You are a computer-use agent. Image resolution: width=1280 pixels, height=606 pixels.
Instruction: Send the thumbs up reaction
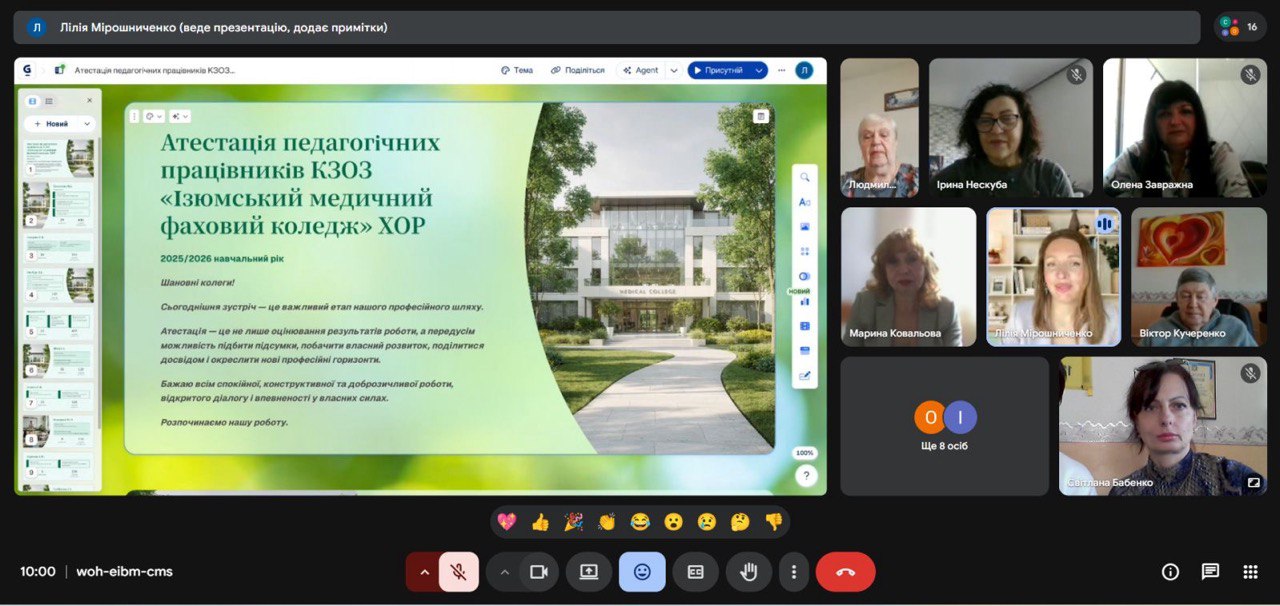pyautogui.click(x=540, y=522)
